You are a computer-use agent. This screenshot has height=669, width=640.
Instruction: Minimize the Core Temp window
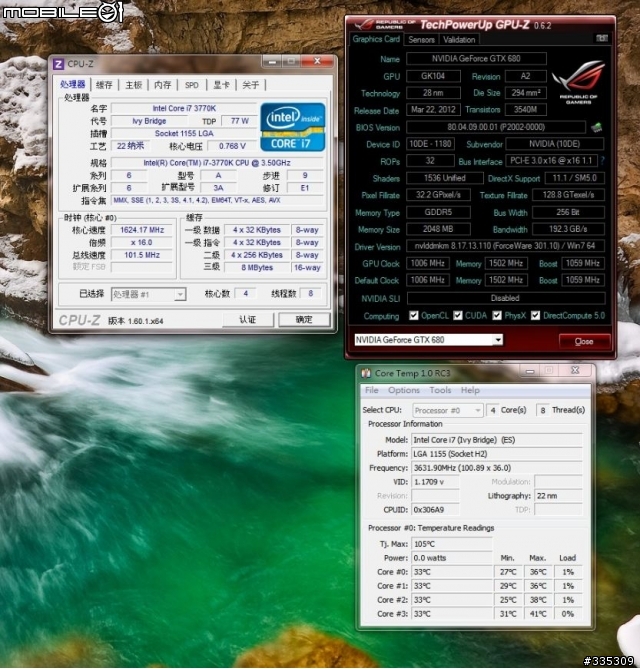click(x=530, y=372)
